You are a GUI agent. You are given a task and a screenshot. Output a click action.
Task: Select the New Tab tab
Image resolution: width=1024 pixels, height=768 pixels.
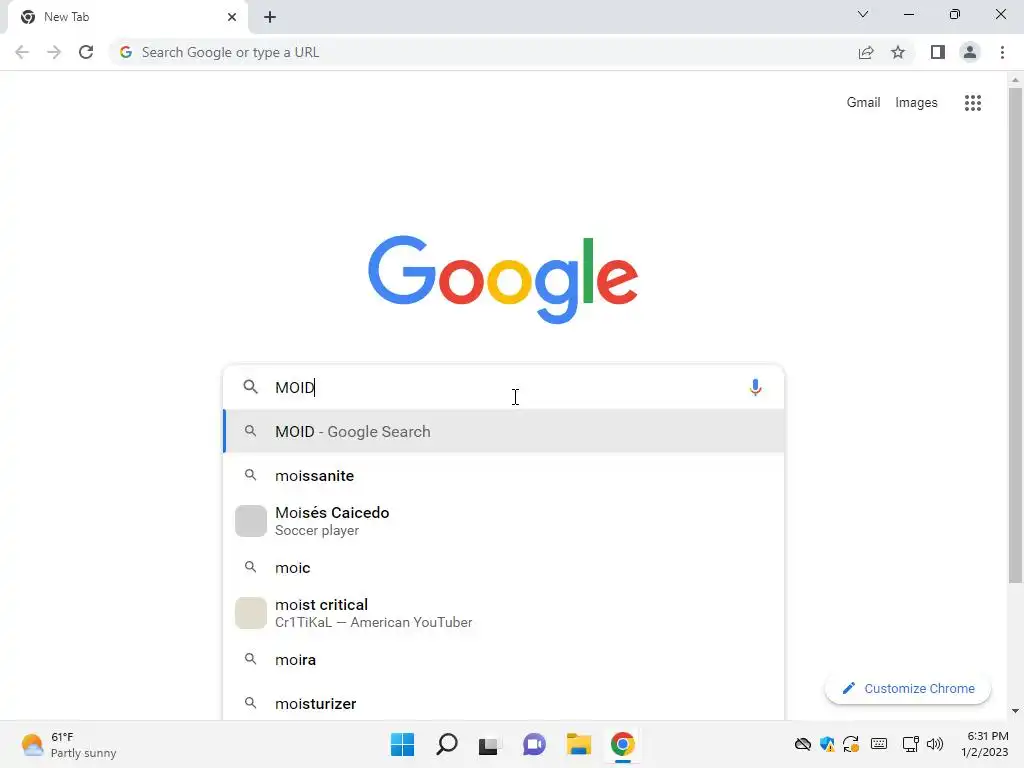point(127,17)
